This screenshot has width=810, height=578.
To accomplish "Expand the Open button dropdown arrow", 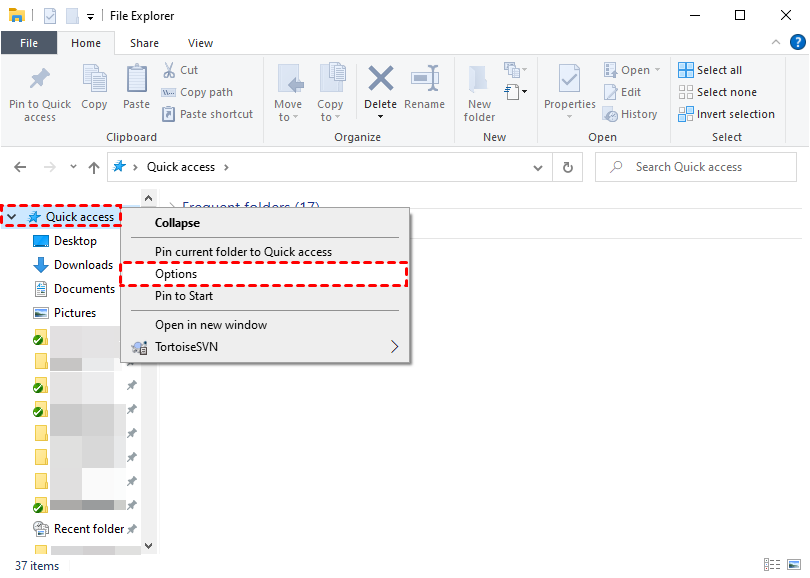I will tap(657, 70).
